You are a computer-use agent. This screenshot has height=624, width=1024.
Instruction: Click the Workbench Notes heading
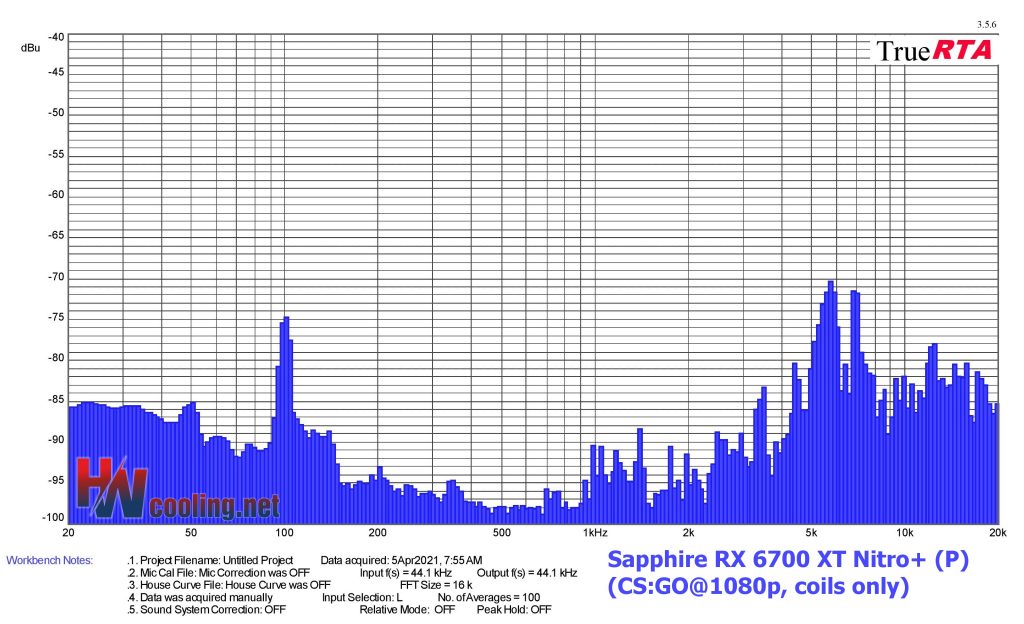coord(50,560)
